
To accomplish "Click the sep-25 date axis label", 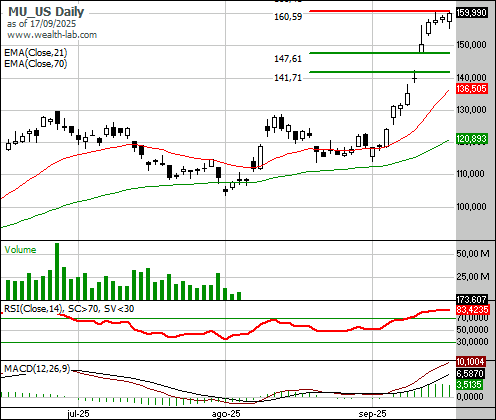I will pos(372,414).
